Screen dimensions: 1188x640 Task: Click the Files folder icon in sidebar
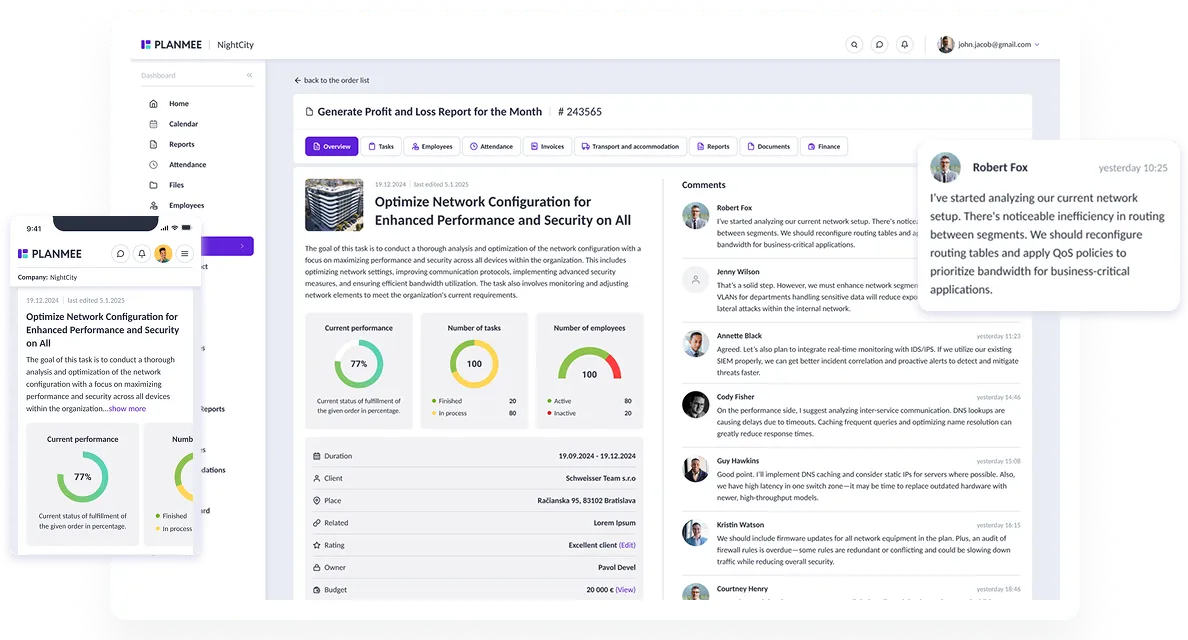point(153,186)
